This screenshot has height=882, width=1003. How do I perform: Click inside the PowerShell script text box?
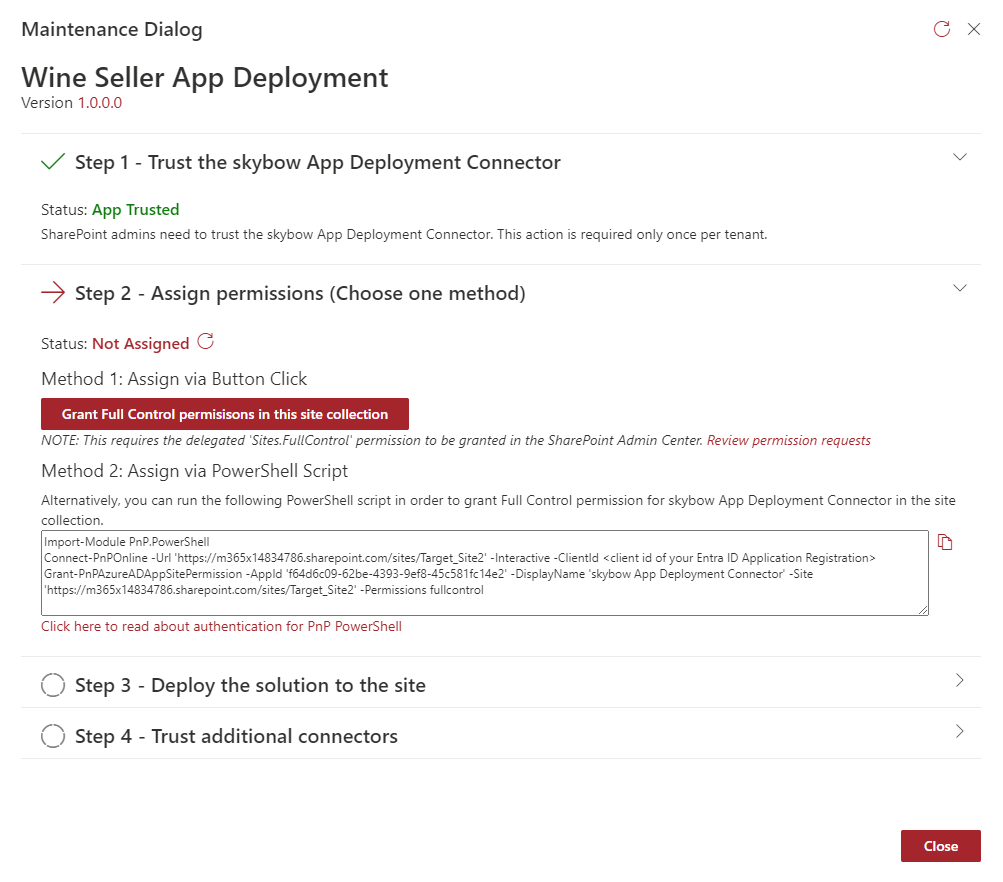point(485,573)
